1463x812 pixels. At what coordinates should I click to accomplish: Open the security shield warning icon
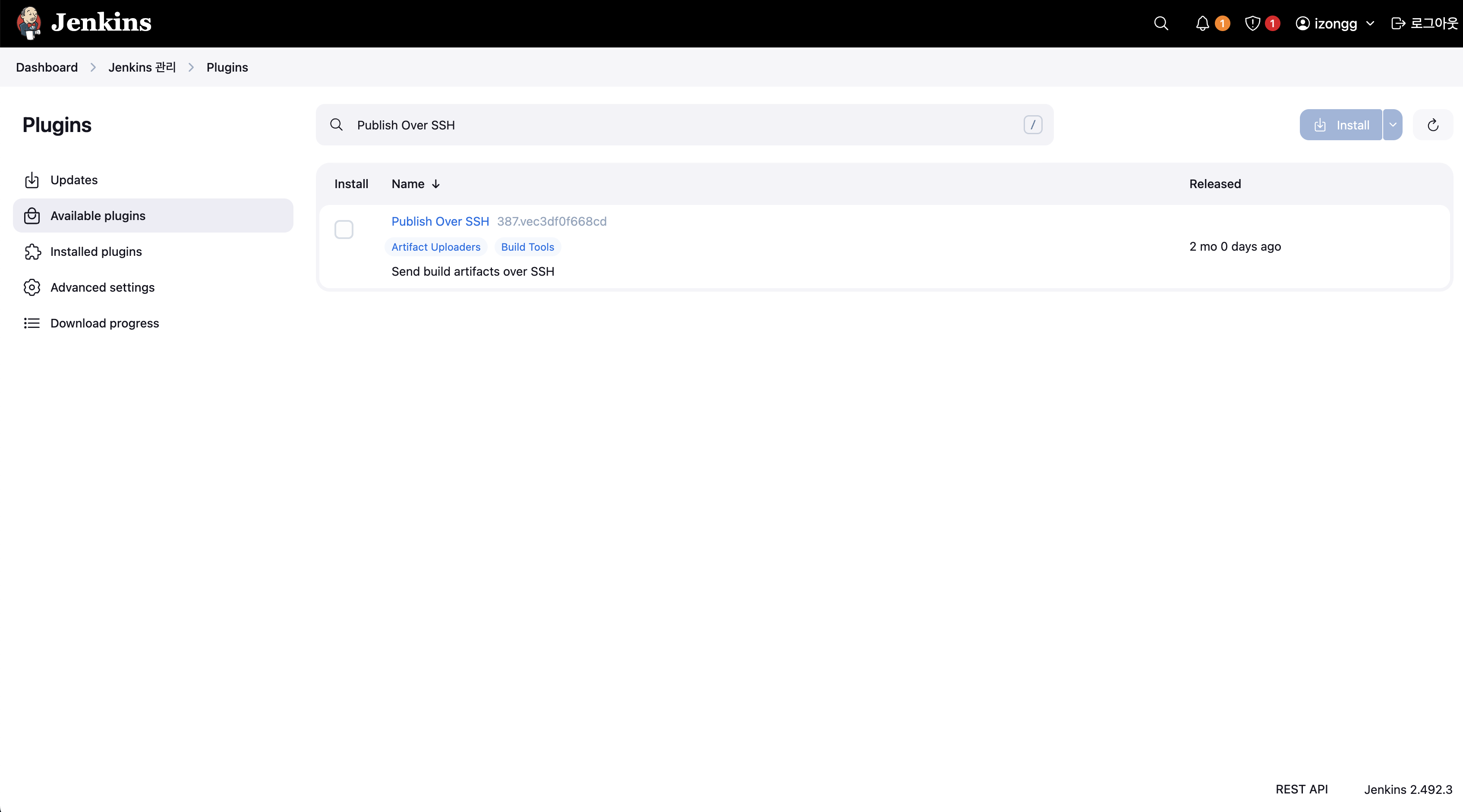point(1252,23)
